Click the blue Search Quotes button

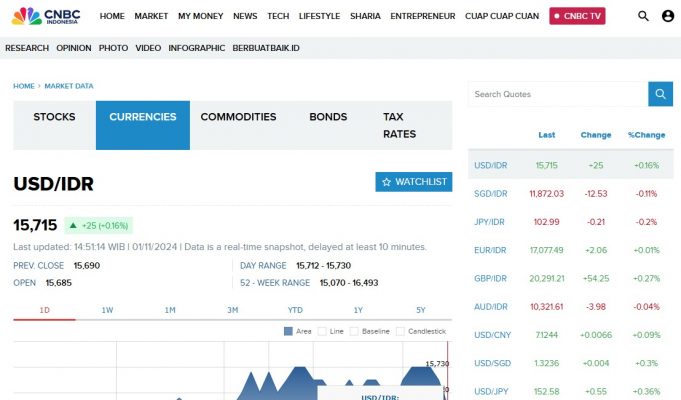tap(660, 94)
